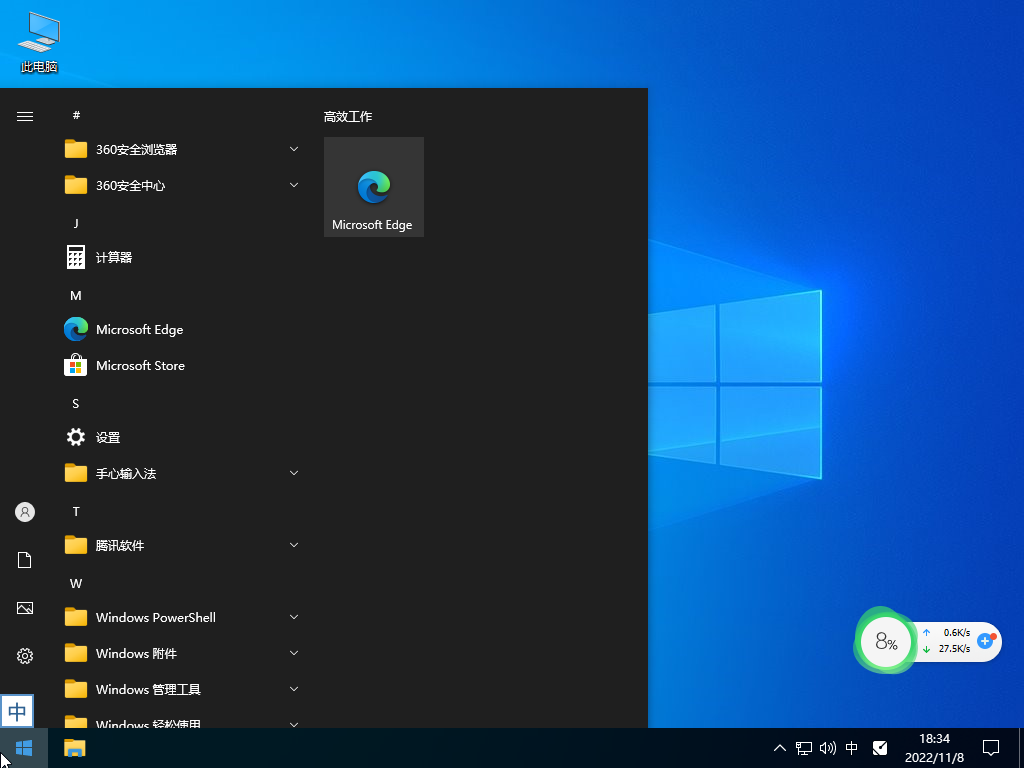Open the 手心输入法 folder
Screen dimensions: 1024x768
pyautogui.click(x=182, y=473)
